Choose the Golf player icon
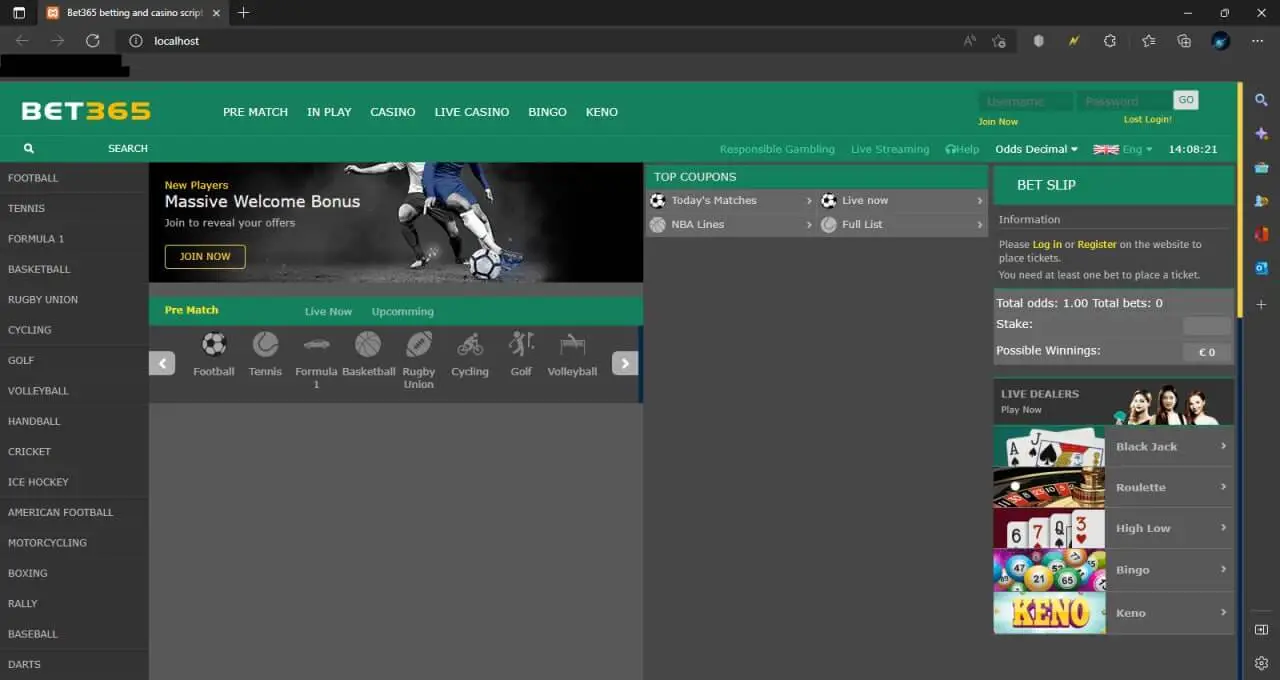Image resolution: width=1280 pixels, height=680 pixels. 521,345
